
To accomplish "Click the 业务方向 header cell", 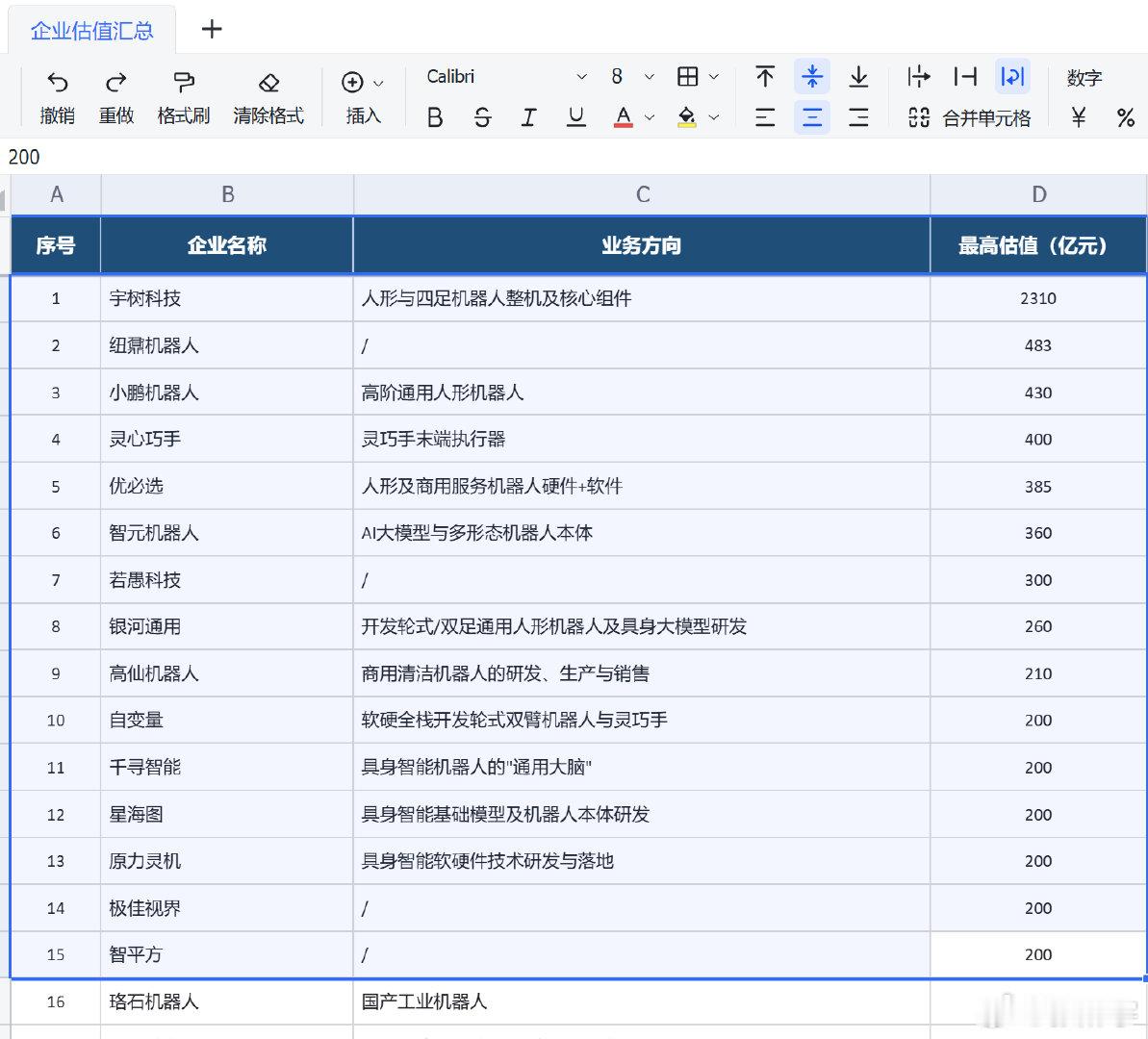I will coord(641,245).
